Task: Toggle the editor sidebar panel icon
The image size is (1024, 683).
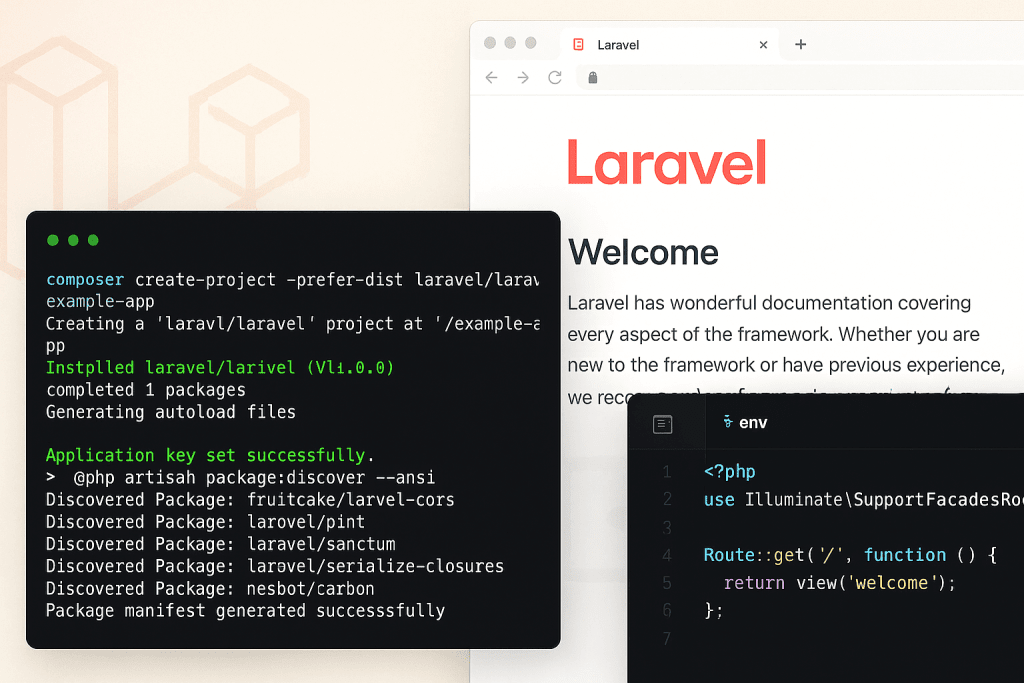Action: click(x=662, y=424)
